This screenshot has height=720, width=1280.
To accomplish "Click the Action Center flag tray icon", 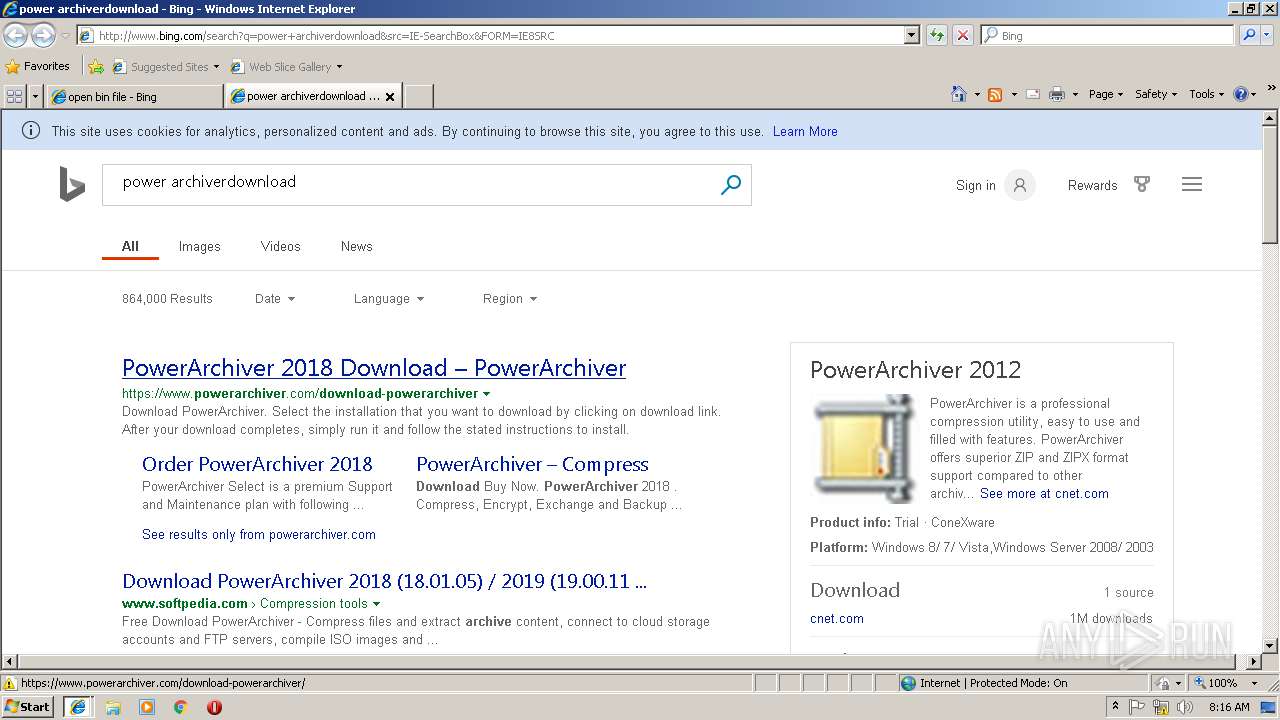I will (1138, 707).
